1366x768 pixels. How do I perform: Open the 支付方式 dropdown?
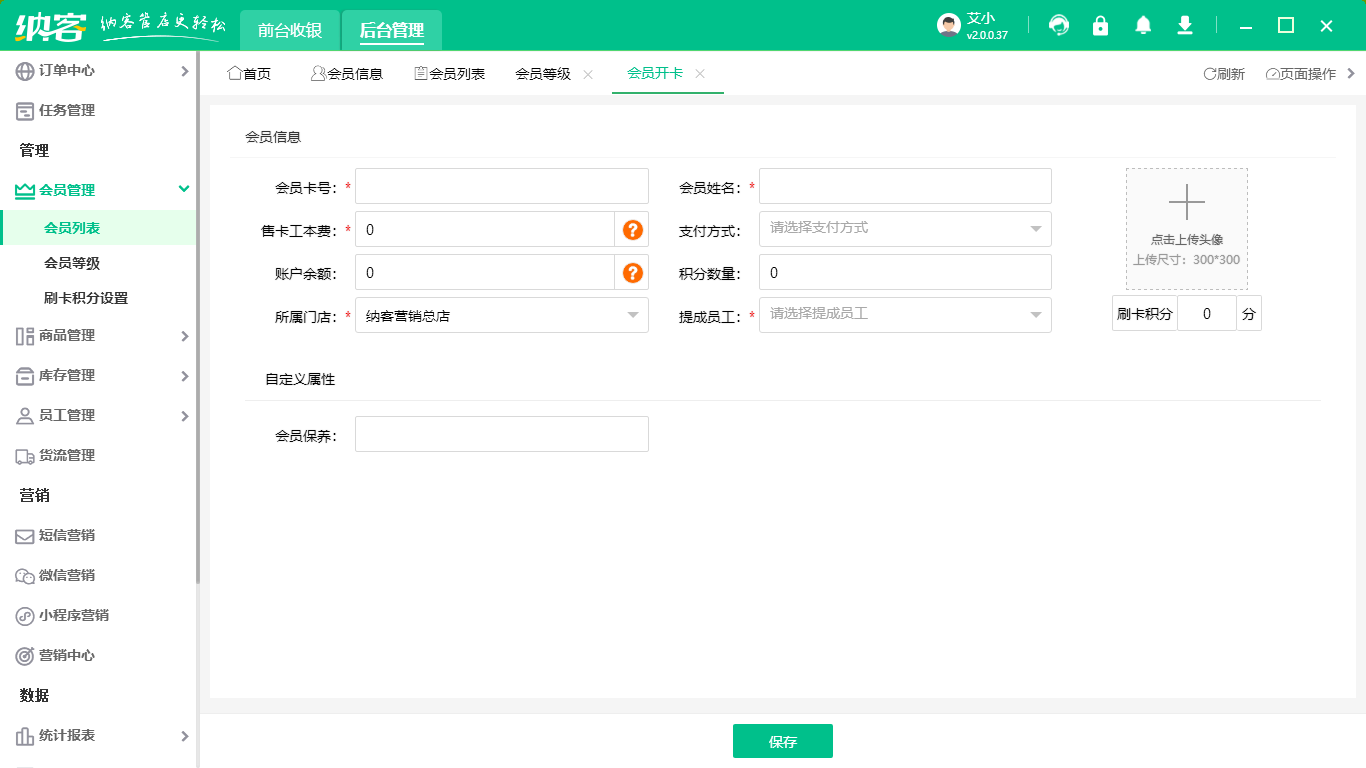pyautogui.click(x=904, y=229)
